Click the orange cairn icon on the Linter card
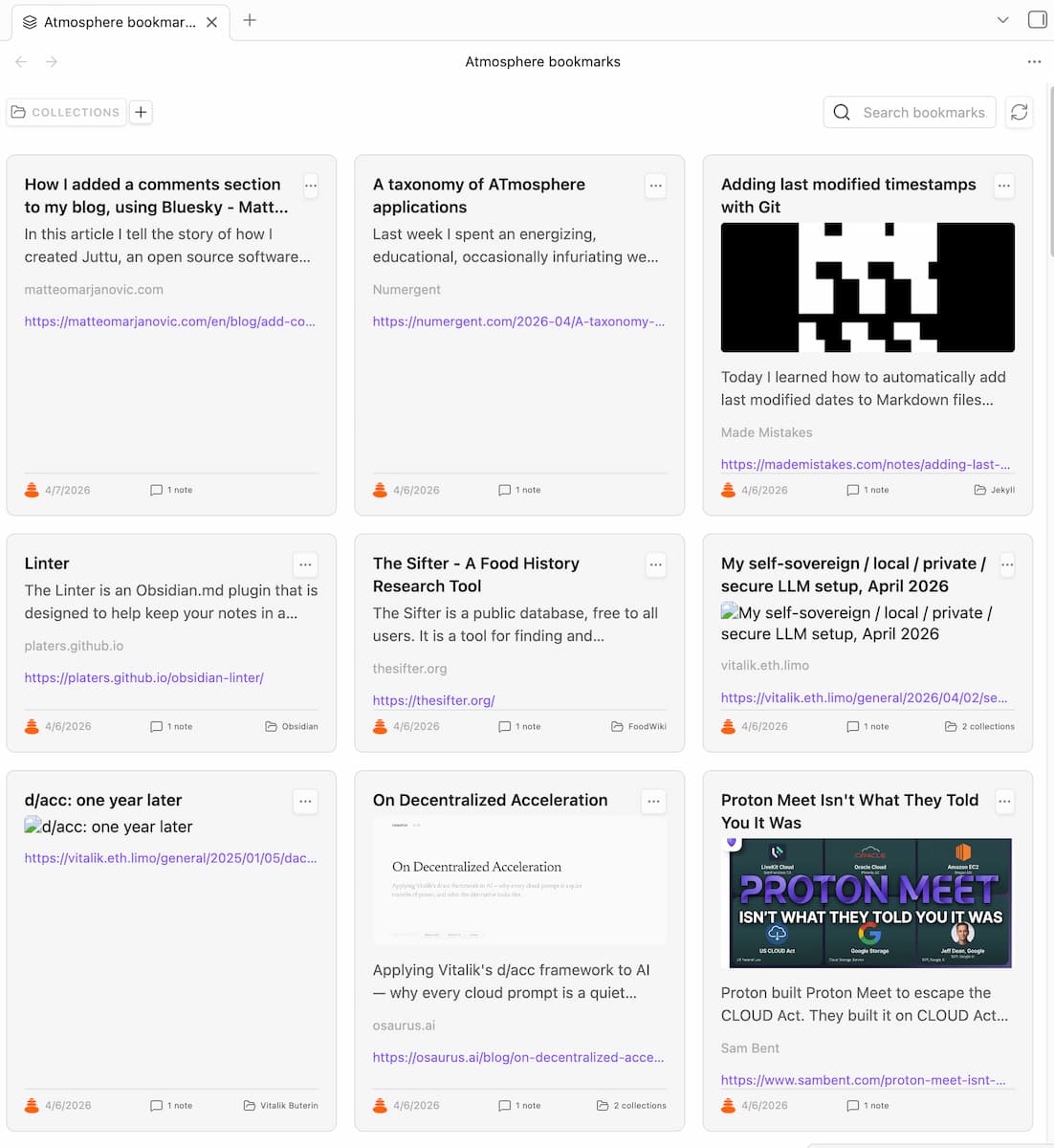The width and height of the screenshot is (1054, 1148). pos(30,726)
